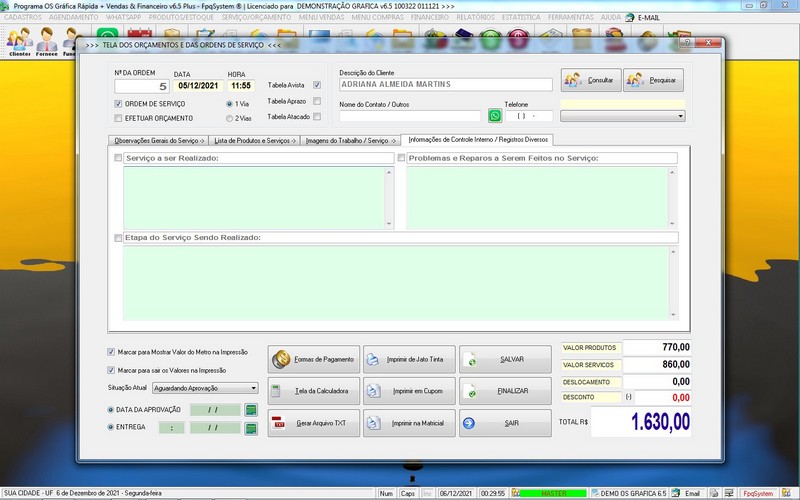The height and width of the screenshot is (500, 800).
Task: Switch to Observações Gerais do Serviço tab
Action: (x=159, y=140)
